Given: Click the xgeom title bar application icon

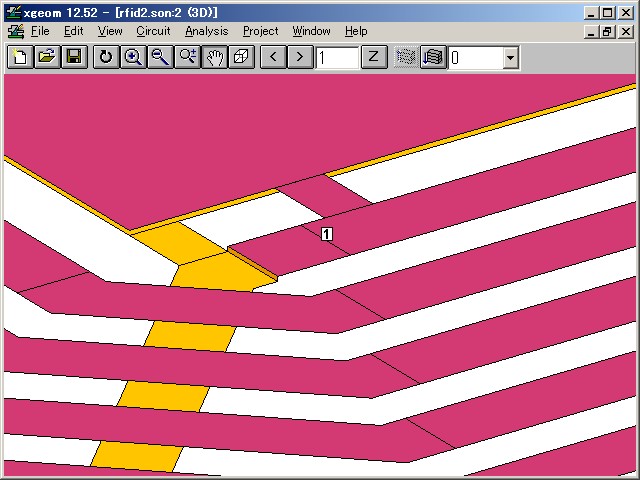Looking at the screenshot, I should [13, 12].
